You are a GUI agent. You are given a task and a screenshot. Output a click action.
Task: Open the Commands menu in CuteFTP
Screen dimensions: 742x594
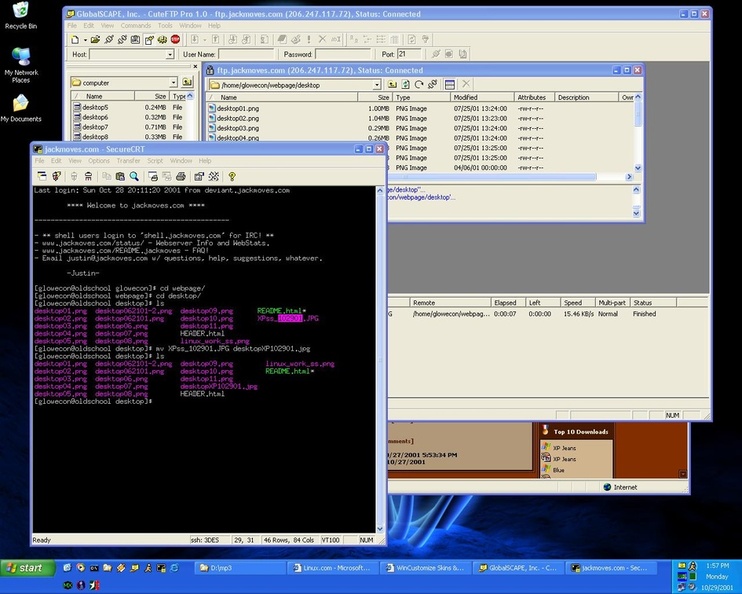[x=135, y=26]
